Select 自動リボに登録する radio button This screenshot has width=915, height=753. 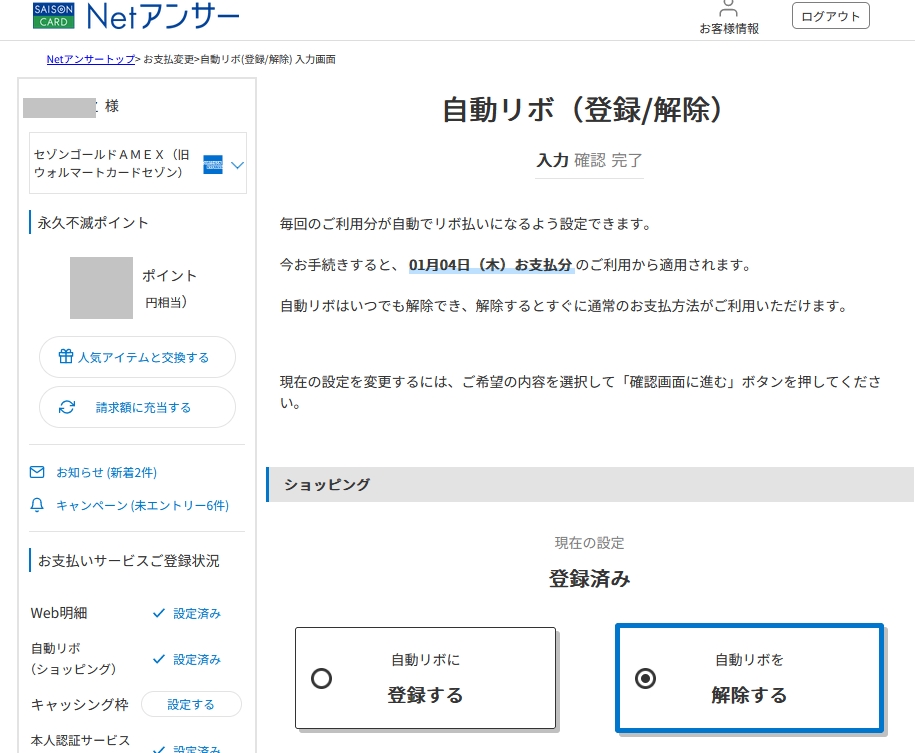point(322,678)
